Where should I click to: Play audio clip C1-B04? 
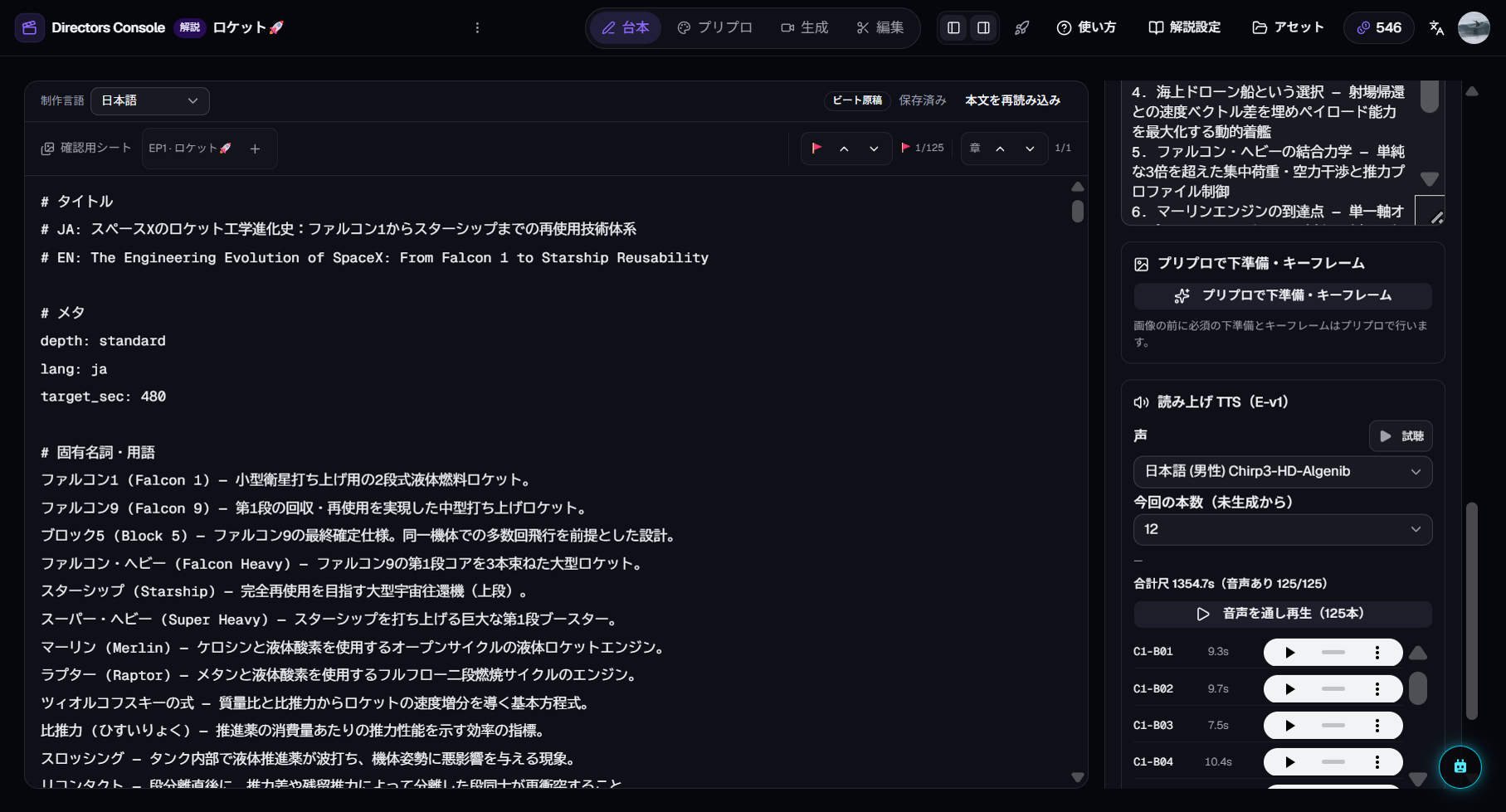[x=1289, y=762]
